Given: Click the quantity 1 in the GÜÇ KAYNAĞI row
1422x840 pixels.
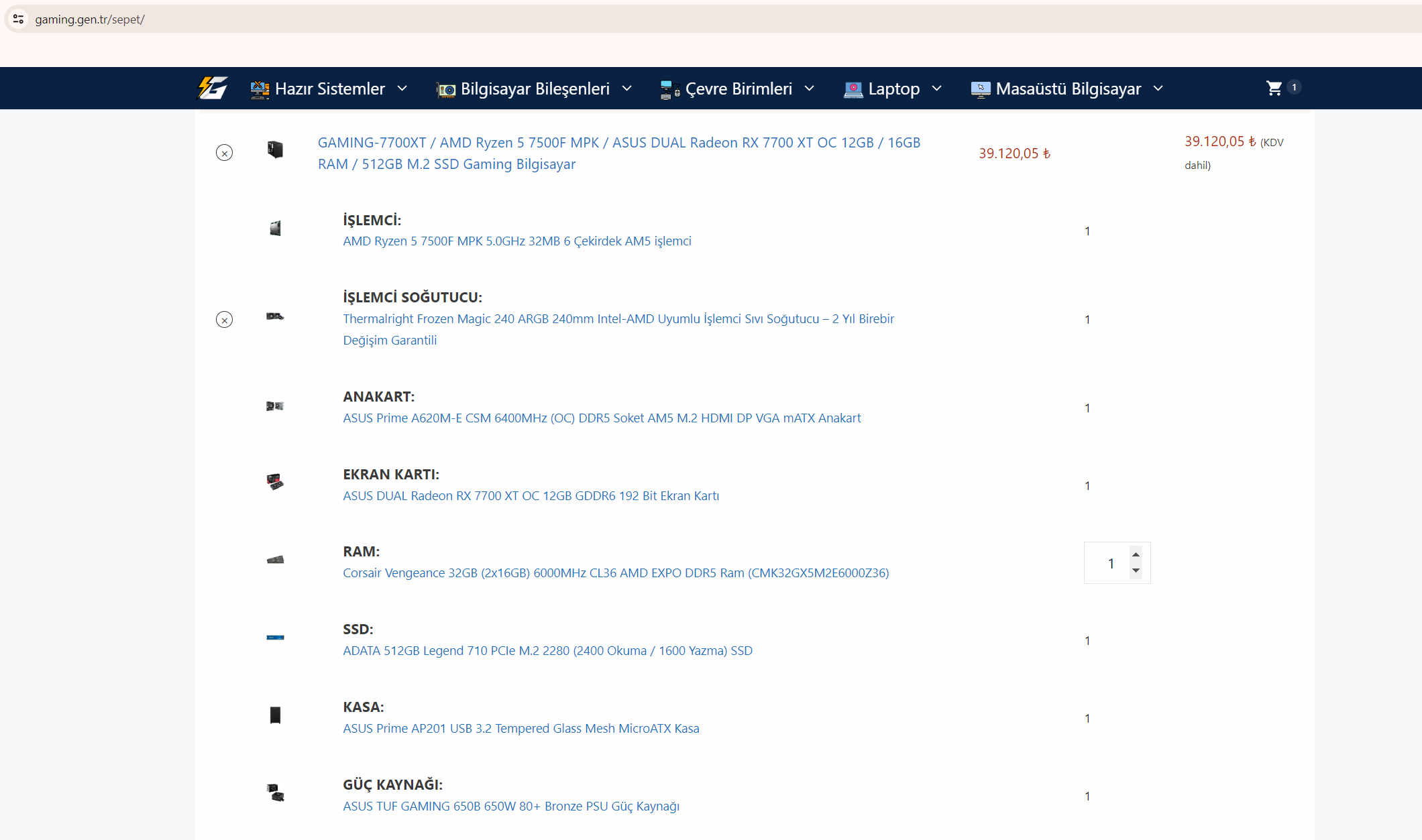Looking at the screenshot, I should click(x=1087, y=796).
